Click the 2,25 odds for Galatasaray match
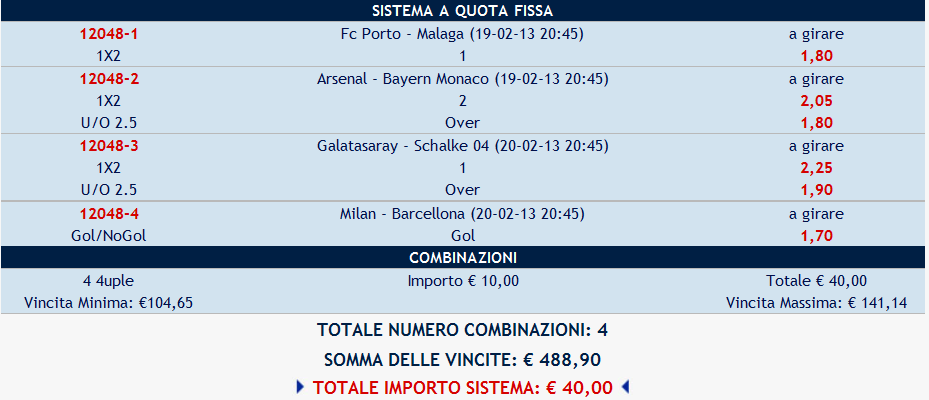This screenshot has width=929, height=400. pyautogui.click(x=816, y=168)
